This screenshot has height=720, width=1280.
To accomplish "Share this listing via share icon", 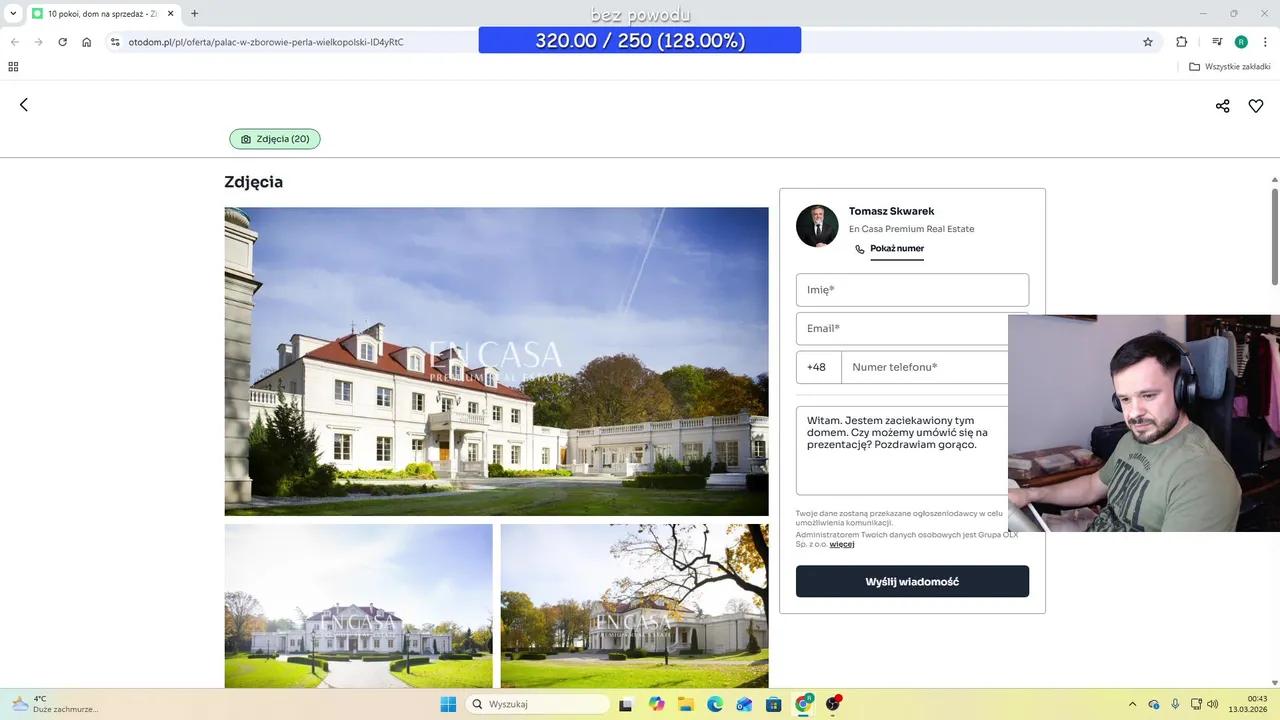I will 1222,106.
